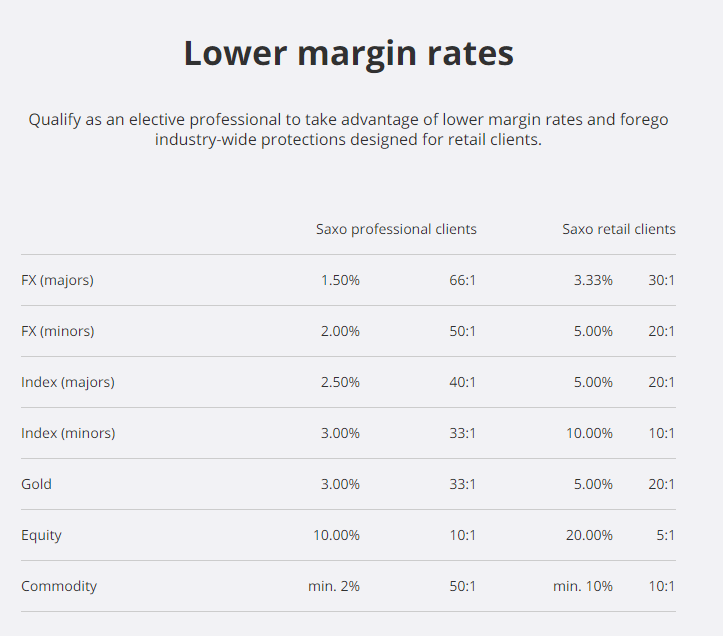Click the 5:1 equity retail leverage ratio
723x636 pixels.
pyautogui.click(x=665, y=535)
